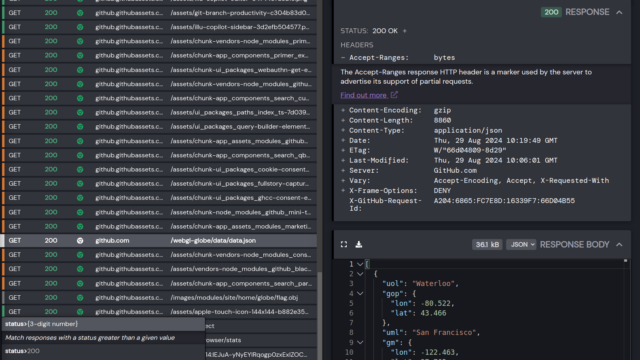This screenshot has width=640, height=360.
Task: Click source icon on webauthn-get-e row
Action: pyautogui.click(x=80, y=70)
